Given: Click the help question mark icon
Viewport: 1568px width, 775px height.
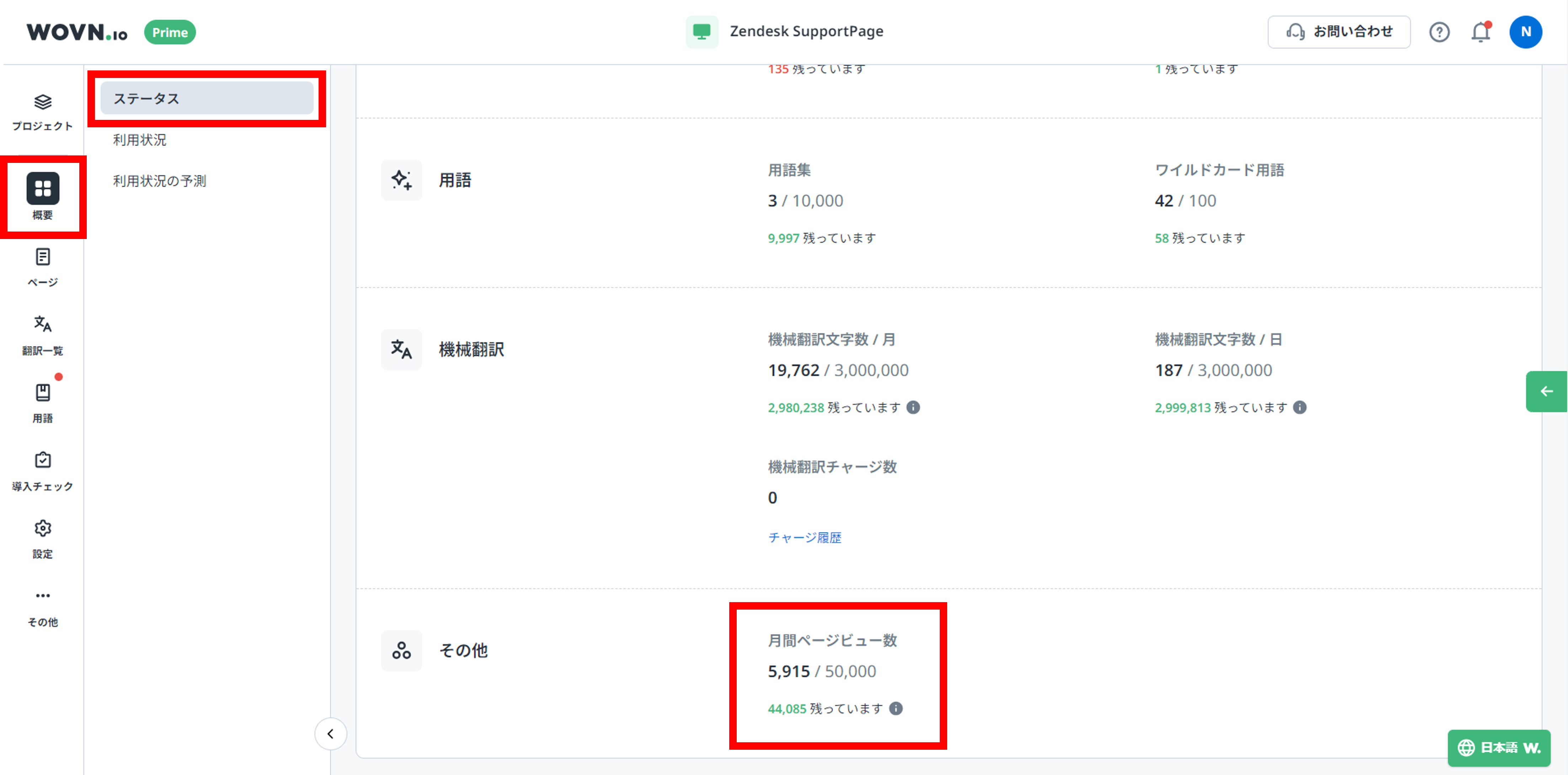Looking at the screenshot, I should tap(1439, 32).
